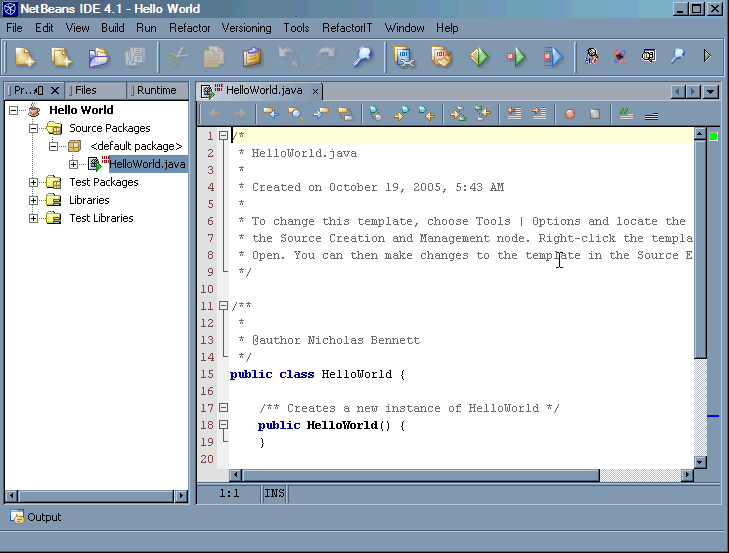729x553 pixels.
Task: Select HelloWorld.java in project tree
Action: 147,164
